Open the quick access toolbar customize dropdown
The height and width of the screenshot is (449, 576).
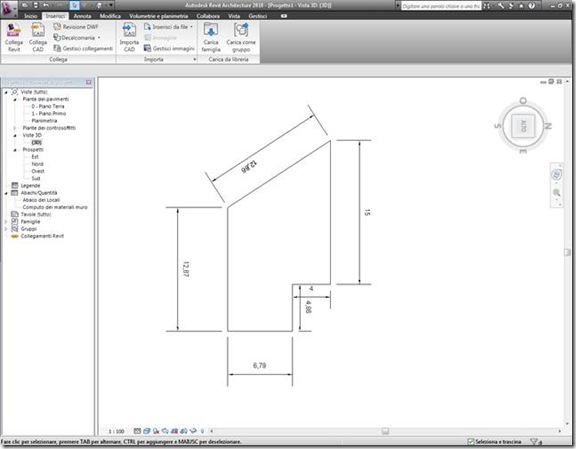(111, 5)
